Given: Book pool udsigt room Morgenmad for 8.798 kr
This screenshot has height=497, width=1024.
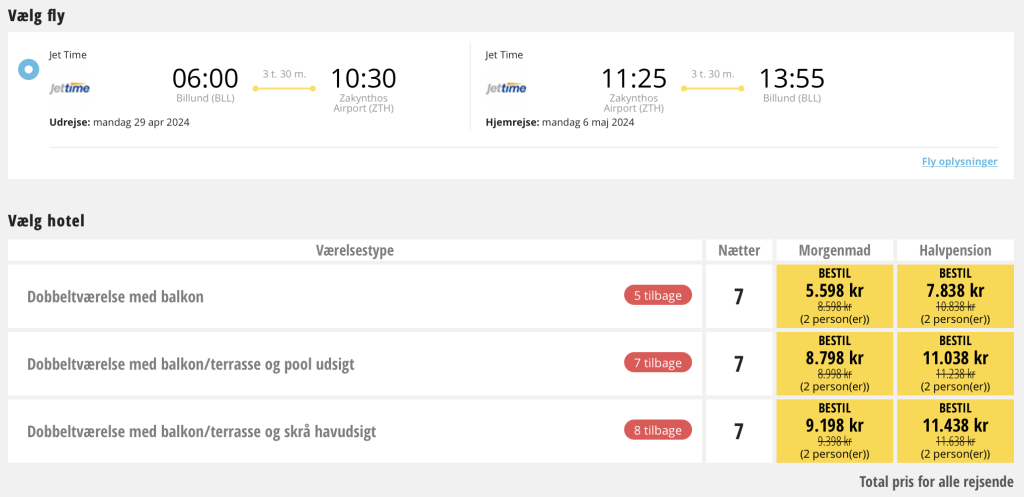Looking at the screenshot, I should coord(835,363).
